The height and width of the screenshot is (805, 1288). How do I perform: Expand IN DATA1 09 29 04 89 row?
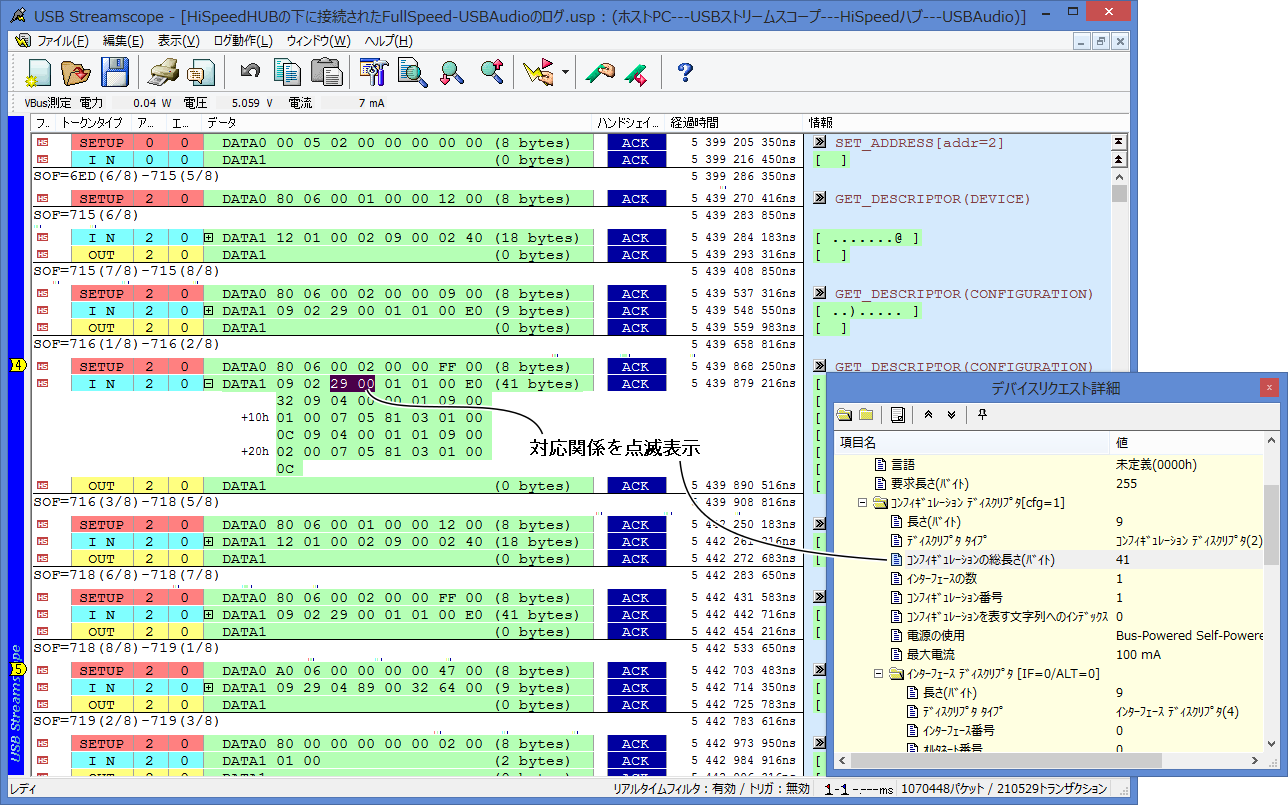coord(209,688)
